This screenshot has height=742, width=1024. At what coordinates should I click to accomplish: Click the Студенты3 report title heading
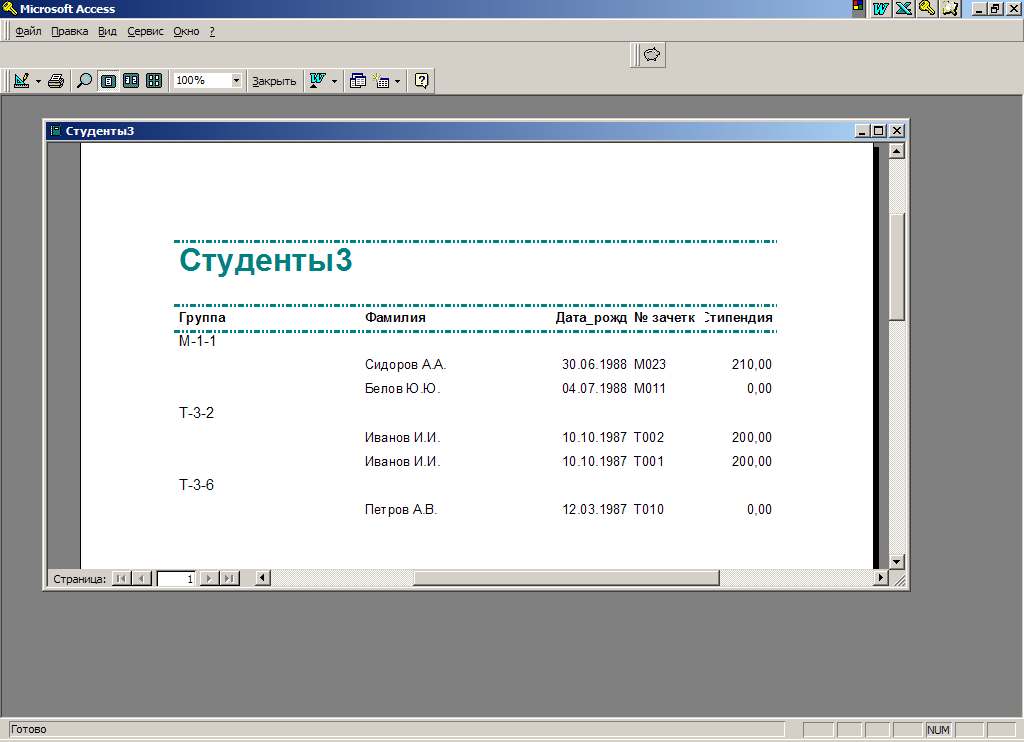pyautogui.click(x=265, y=260)
